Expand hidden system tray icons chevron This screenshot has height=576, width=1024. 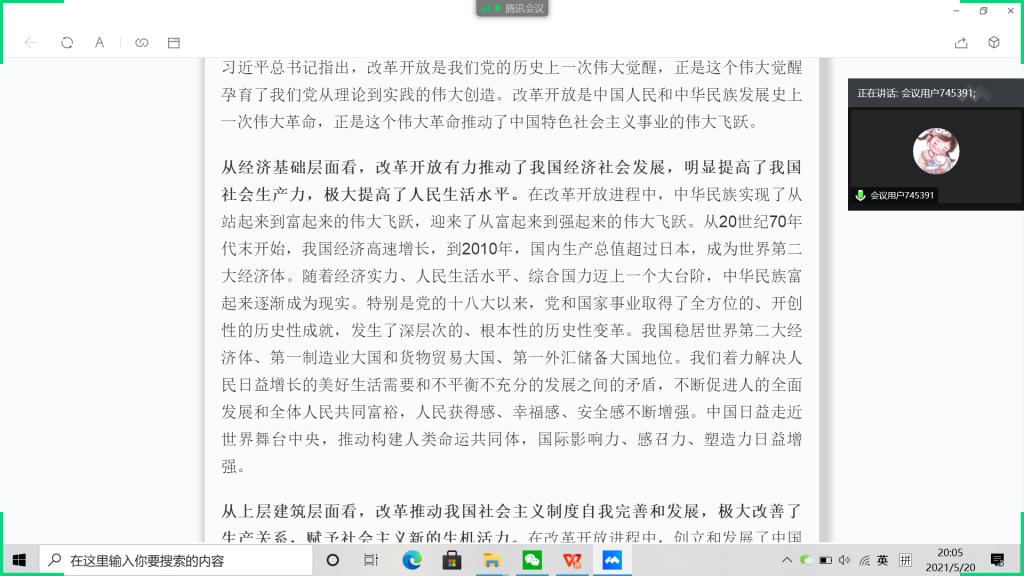[787, 560]
